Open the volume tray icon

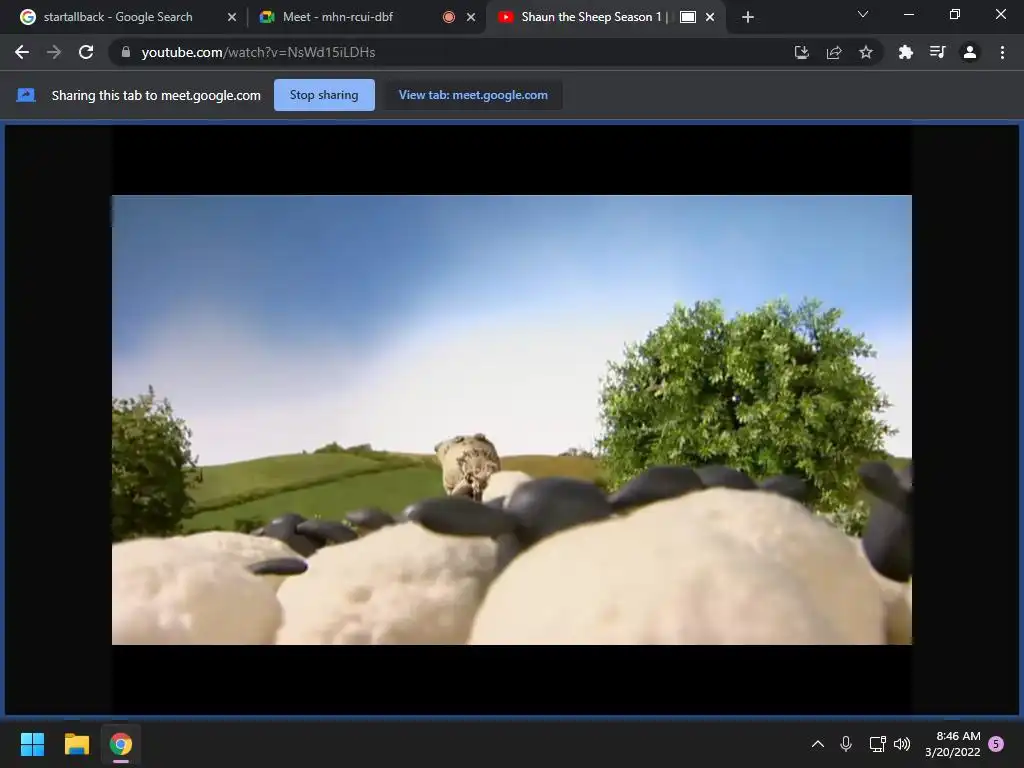click(902, 744)
